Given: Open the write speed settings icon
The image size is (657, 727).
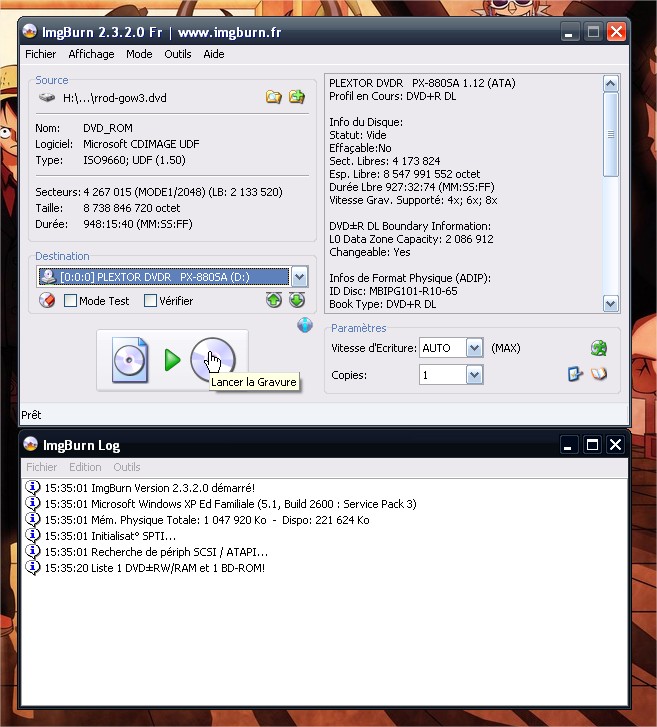Looking at the screenshot, I should (599, 348).
